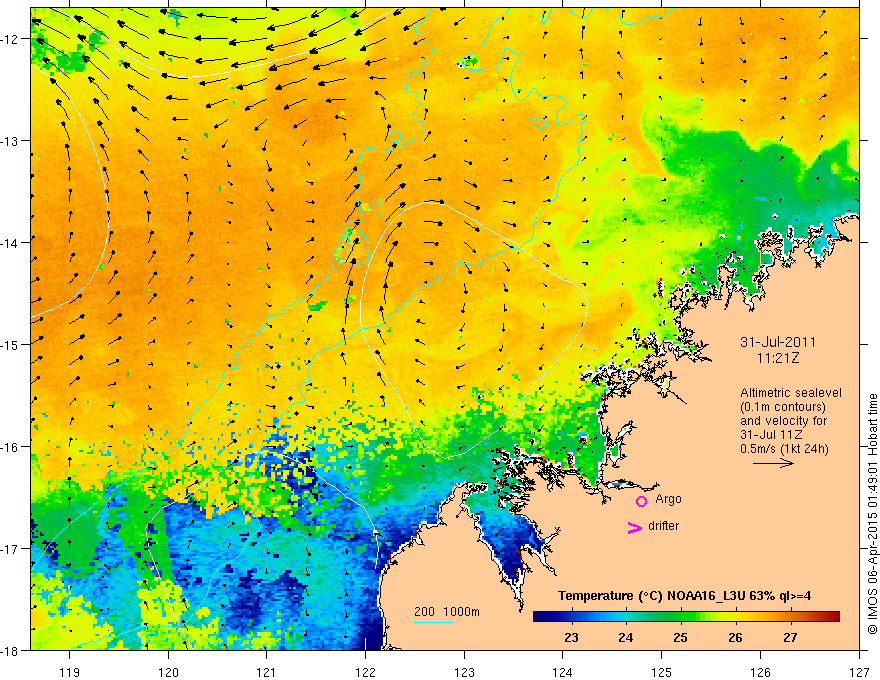
Task: Click the -16 latitude axis label
Action: coord(10,447)
